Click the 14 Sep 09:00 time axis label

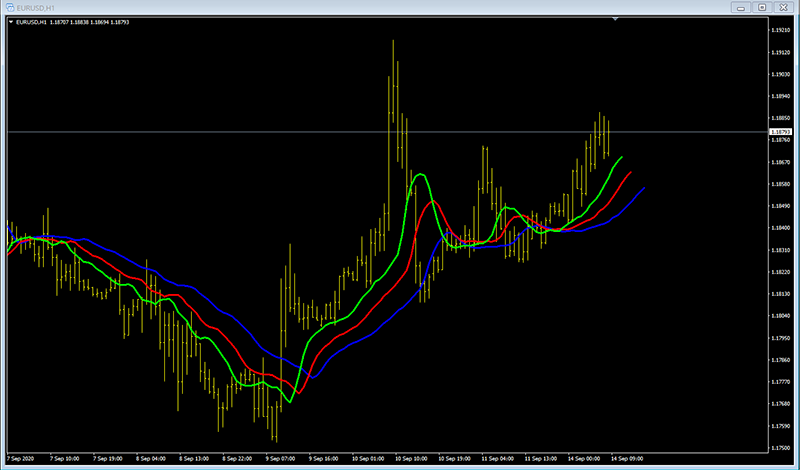[x=631, y=459]
